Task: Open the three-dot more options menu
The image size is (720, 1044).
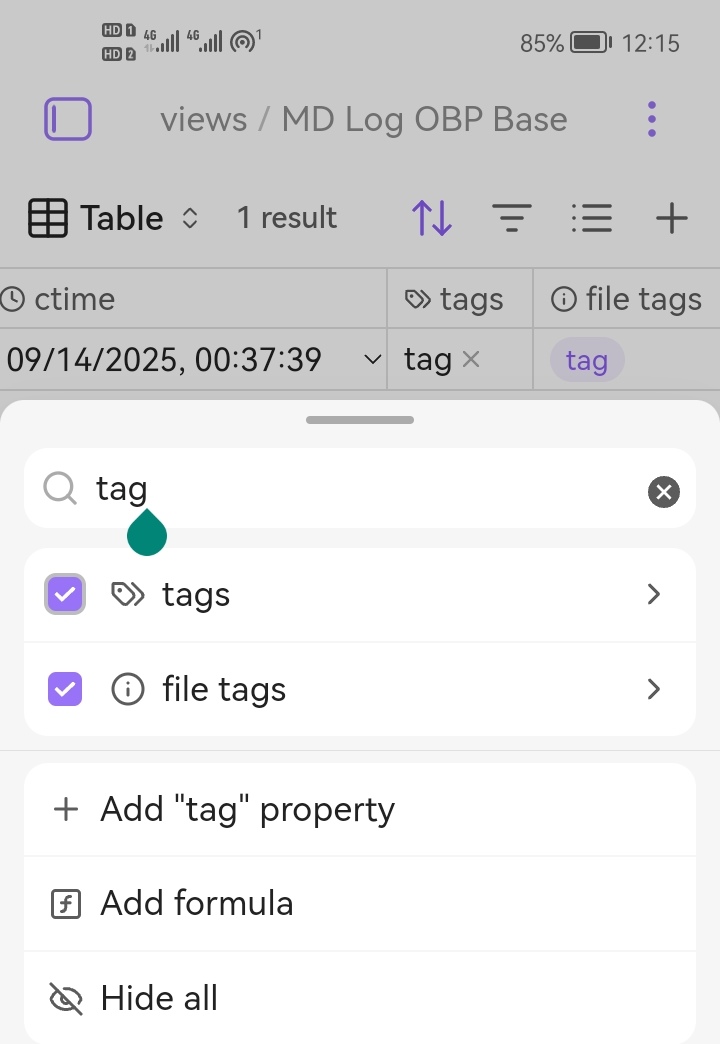Action: 652,119
